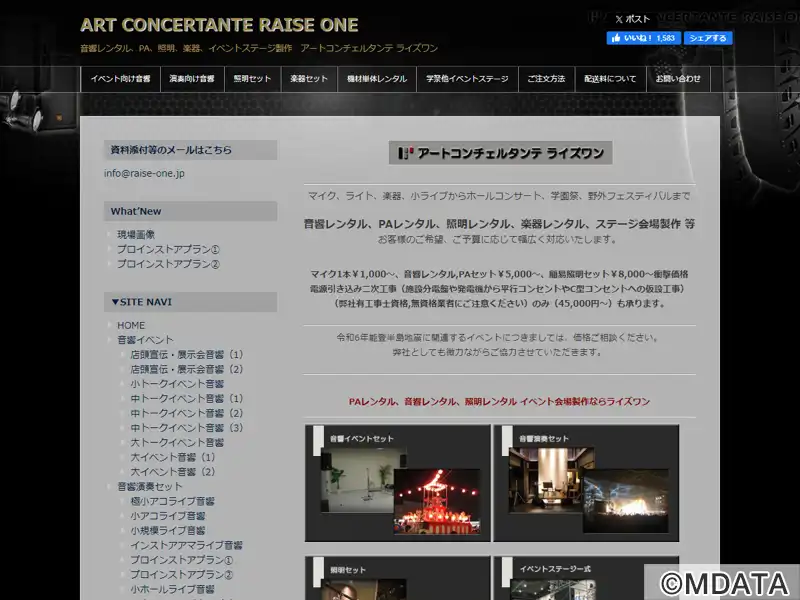Go to HOME in site navi

pyautogui.click(x=131, y=326)
